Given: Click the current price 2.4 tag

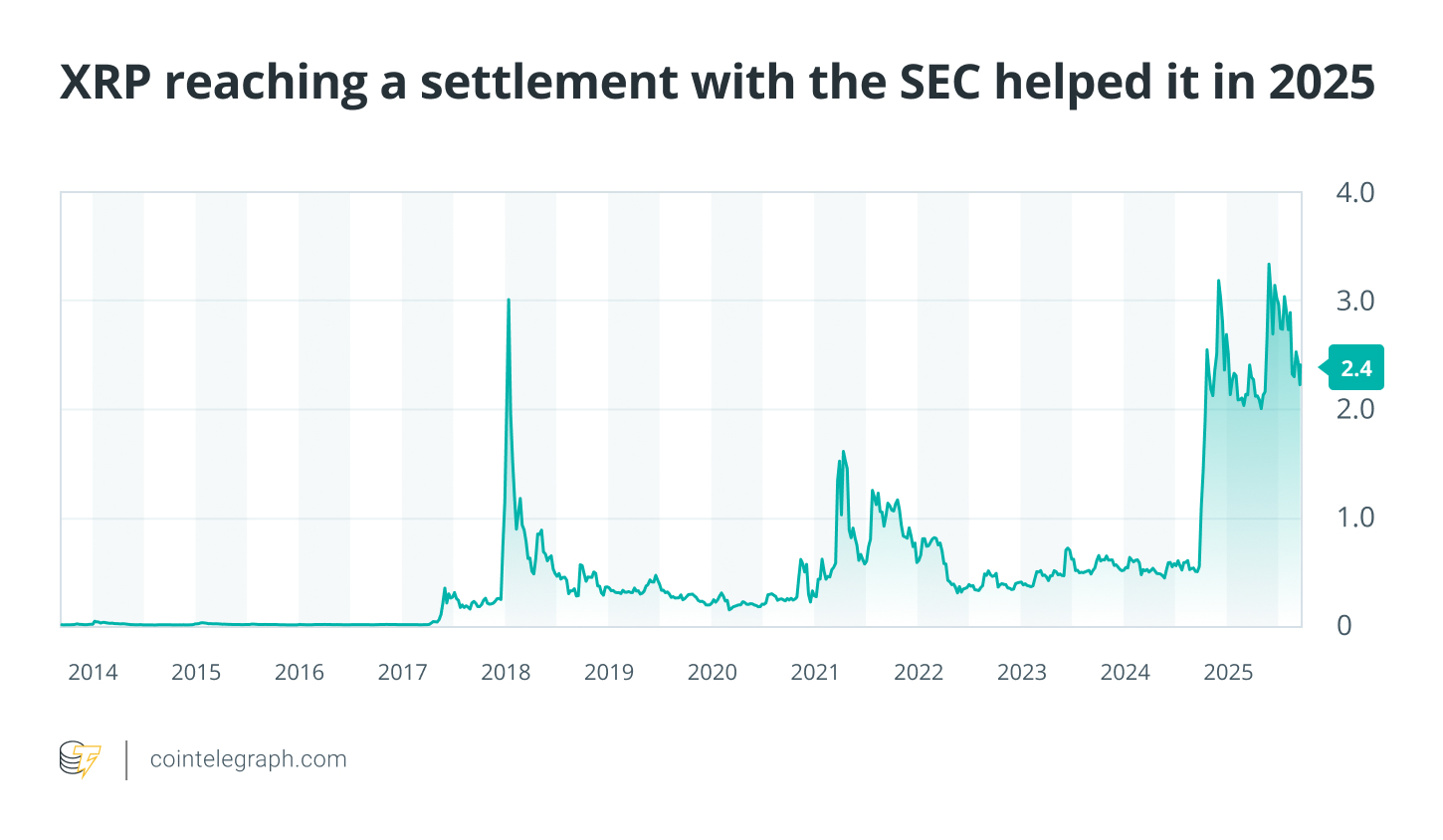Looking at the screenshot, I should click(1354, 368).
